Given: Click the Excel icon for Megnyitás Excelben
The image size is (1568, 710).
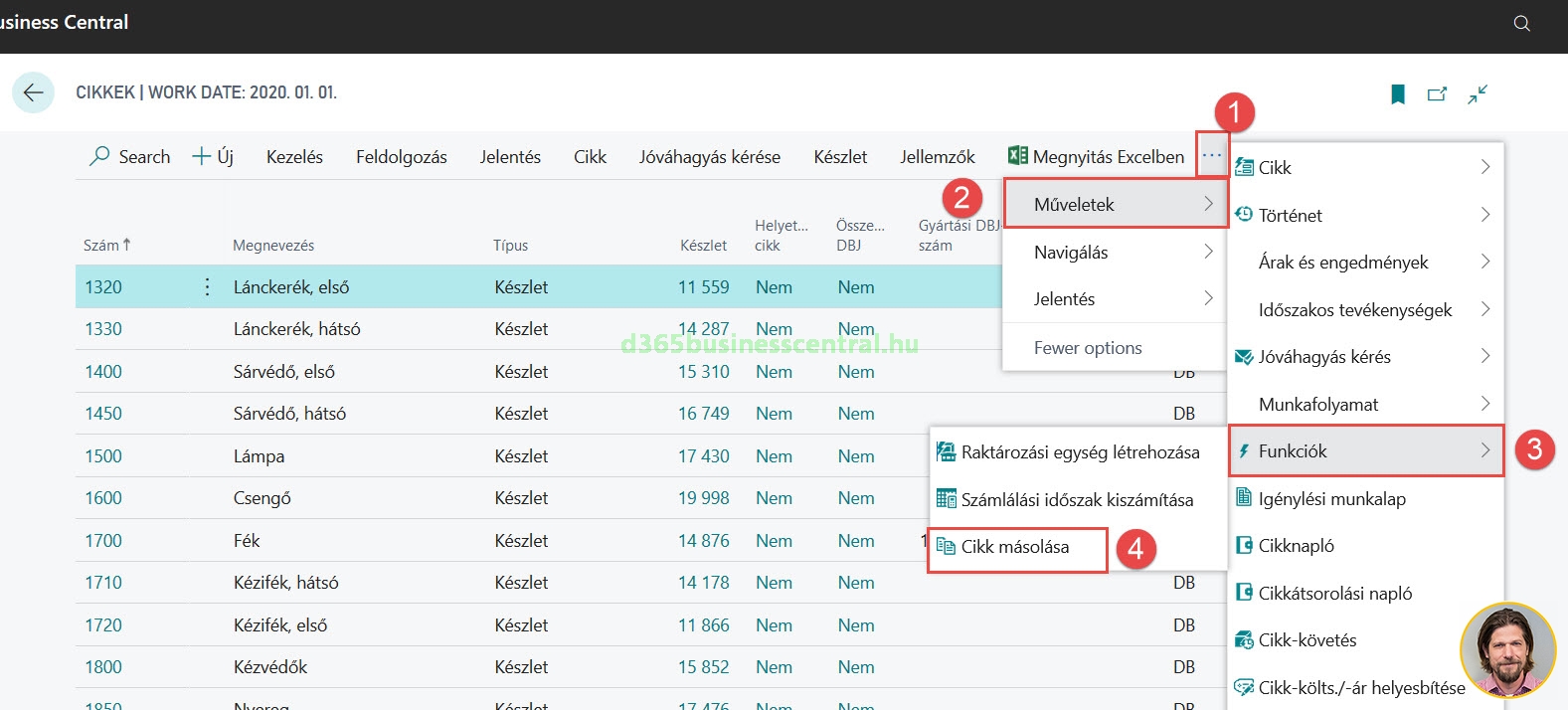Looking at the screenshot, I should point(1017,156).
